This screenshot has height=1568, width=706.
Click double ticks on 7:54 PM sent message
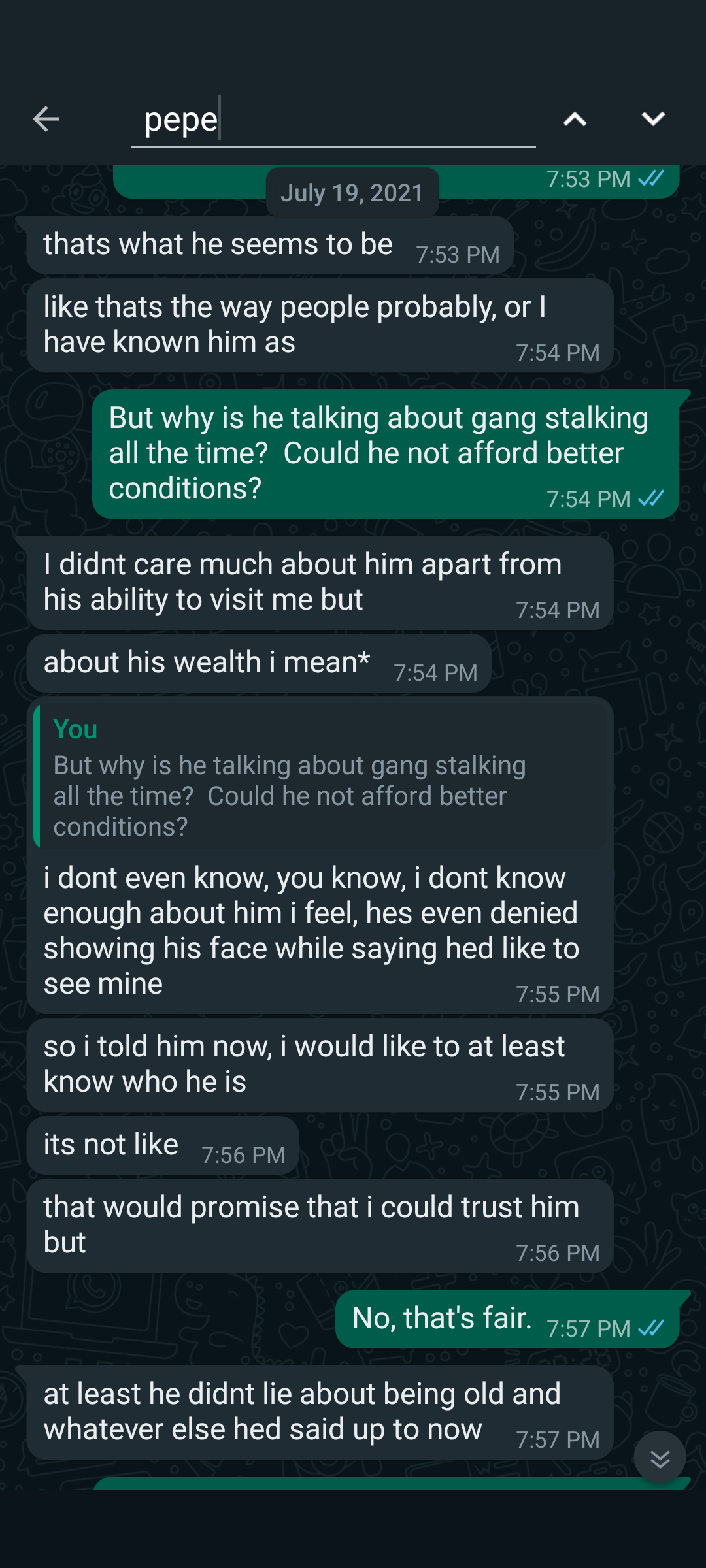[x=651, y=498]
